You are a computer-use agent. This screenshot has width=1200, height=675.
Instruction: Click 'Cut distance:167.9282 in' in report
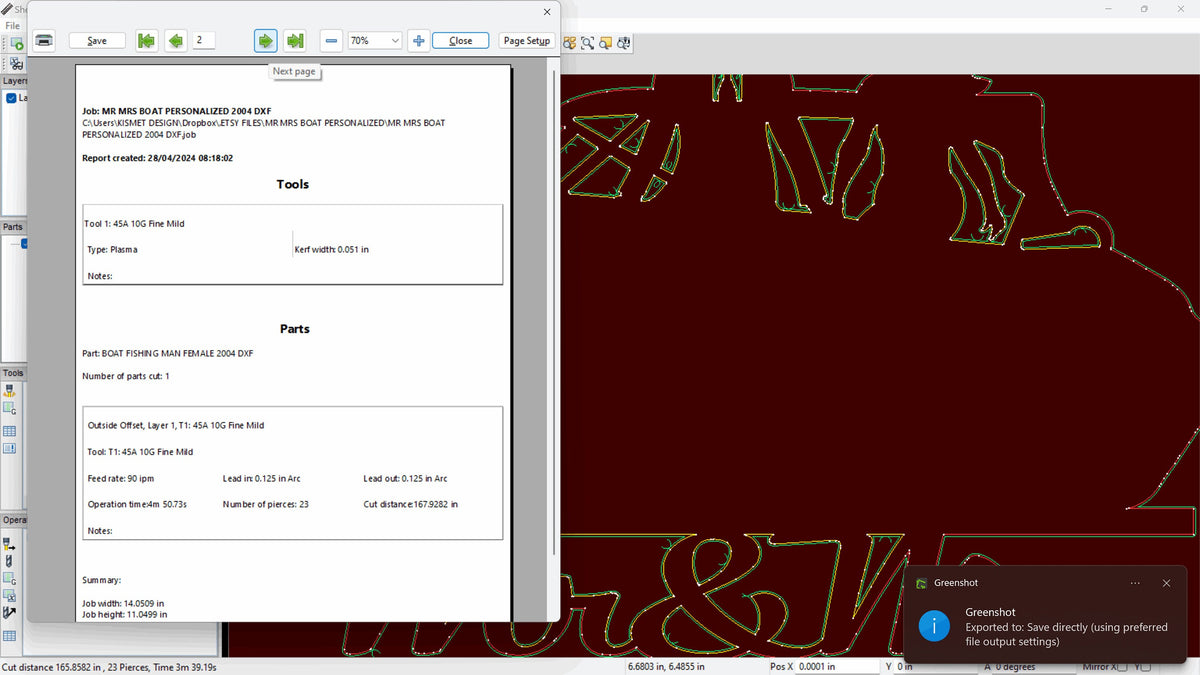point(410,504)
